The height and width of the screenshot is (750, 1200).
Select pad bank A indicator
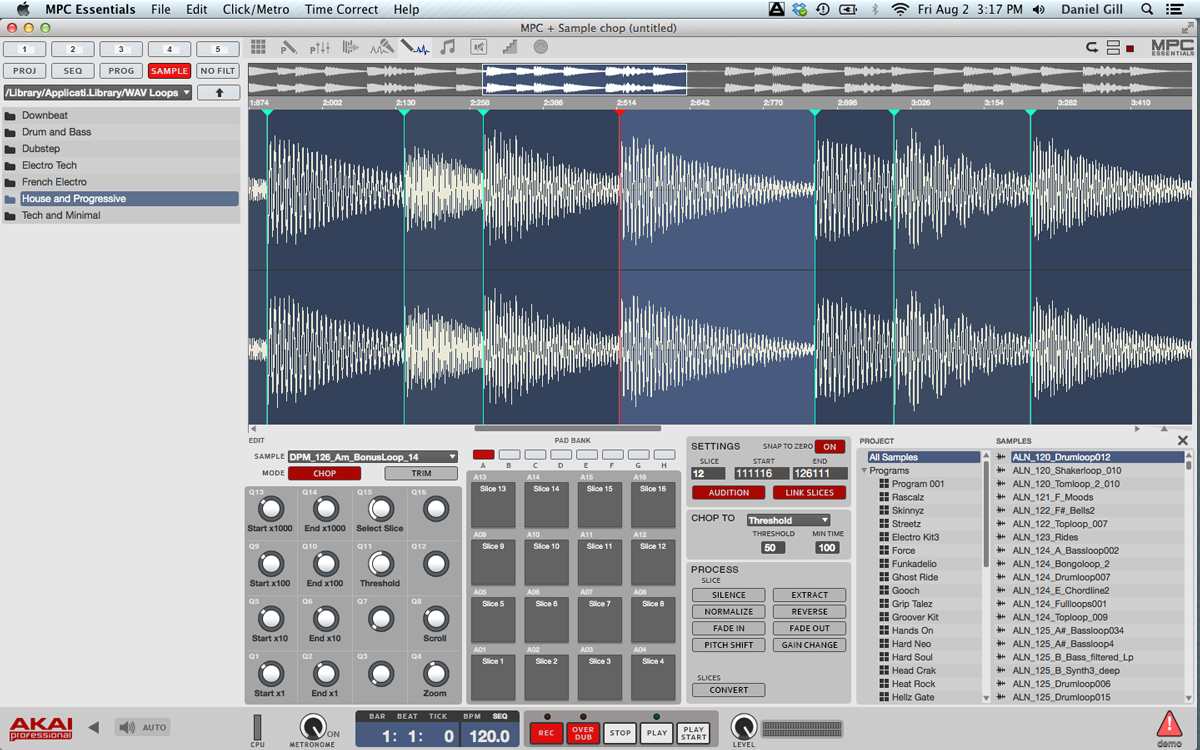click(484, 454)
